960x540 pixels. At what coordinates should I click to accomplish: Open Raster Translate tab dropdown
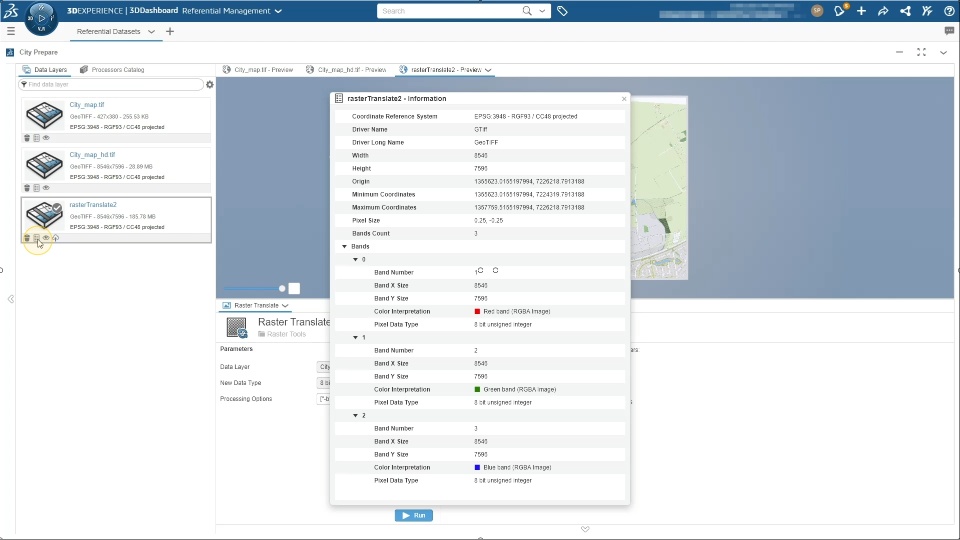tap(285, 306)
